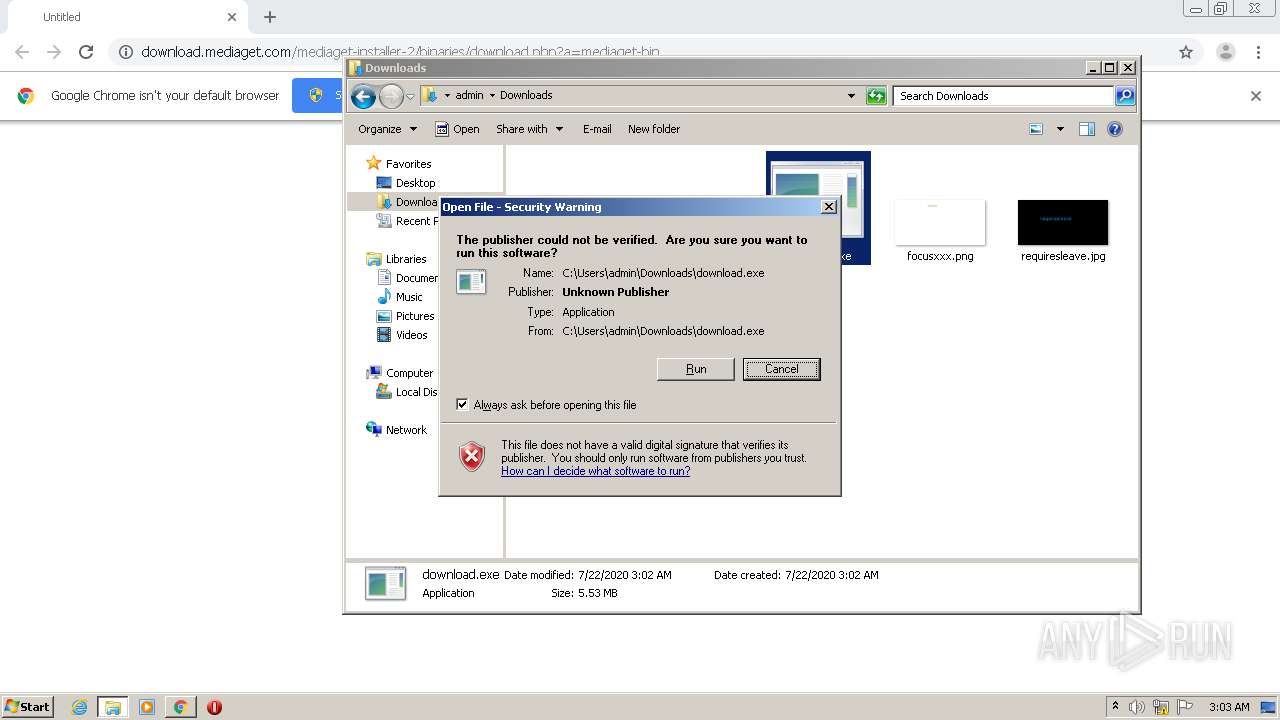Show hidden system tray icons
The image size is (1280, 720).
(1115, 707)
